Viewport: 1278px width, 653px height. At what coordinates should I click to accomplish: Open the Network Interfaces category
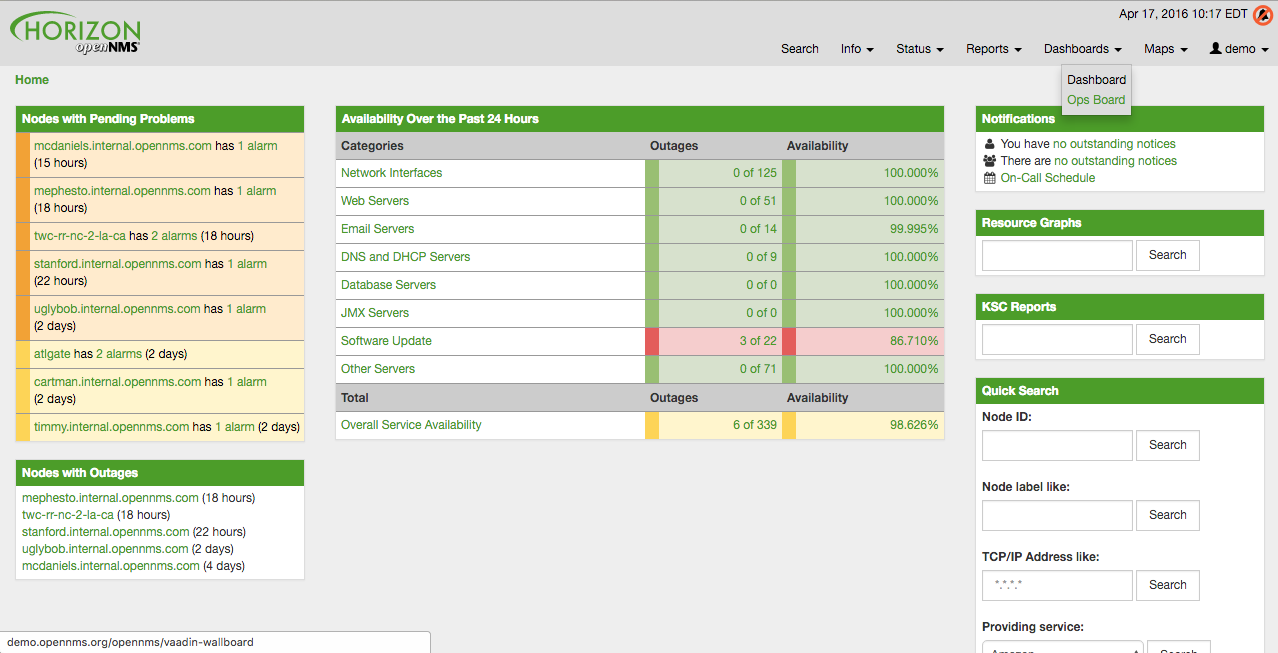click(391, 173)
